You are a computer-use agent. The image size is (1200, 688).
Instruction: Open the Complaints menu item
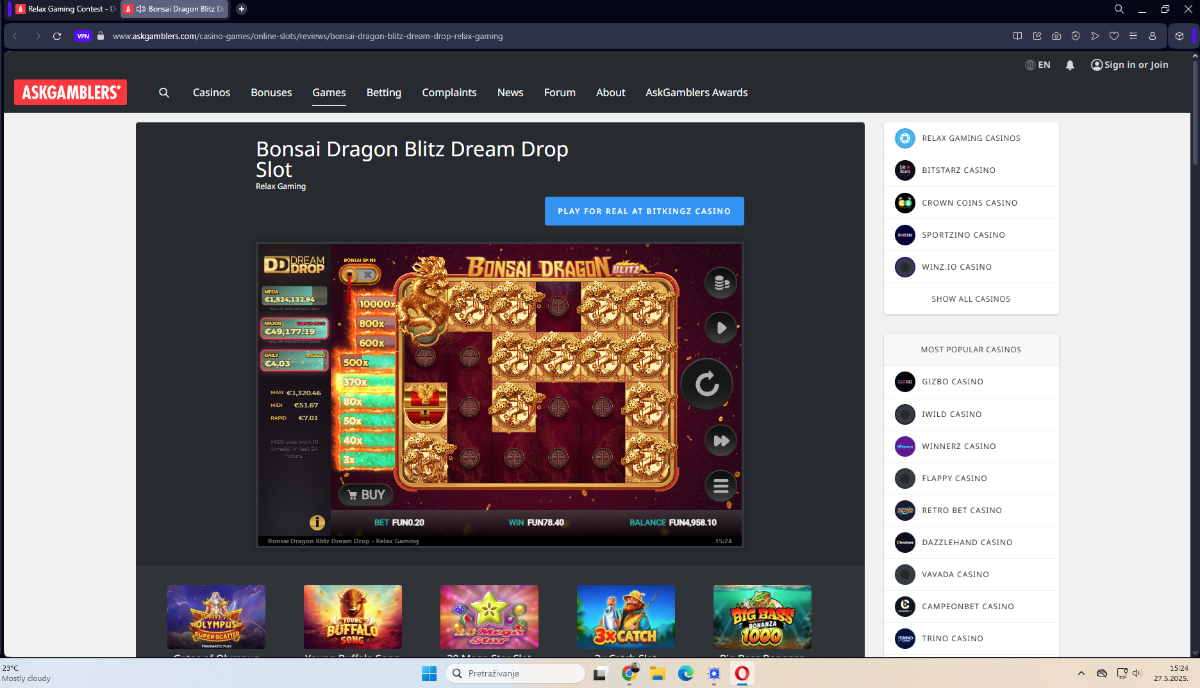click(x=449, y=92)
